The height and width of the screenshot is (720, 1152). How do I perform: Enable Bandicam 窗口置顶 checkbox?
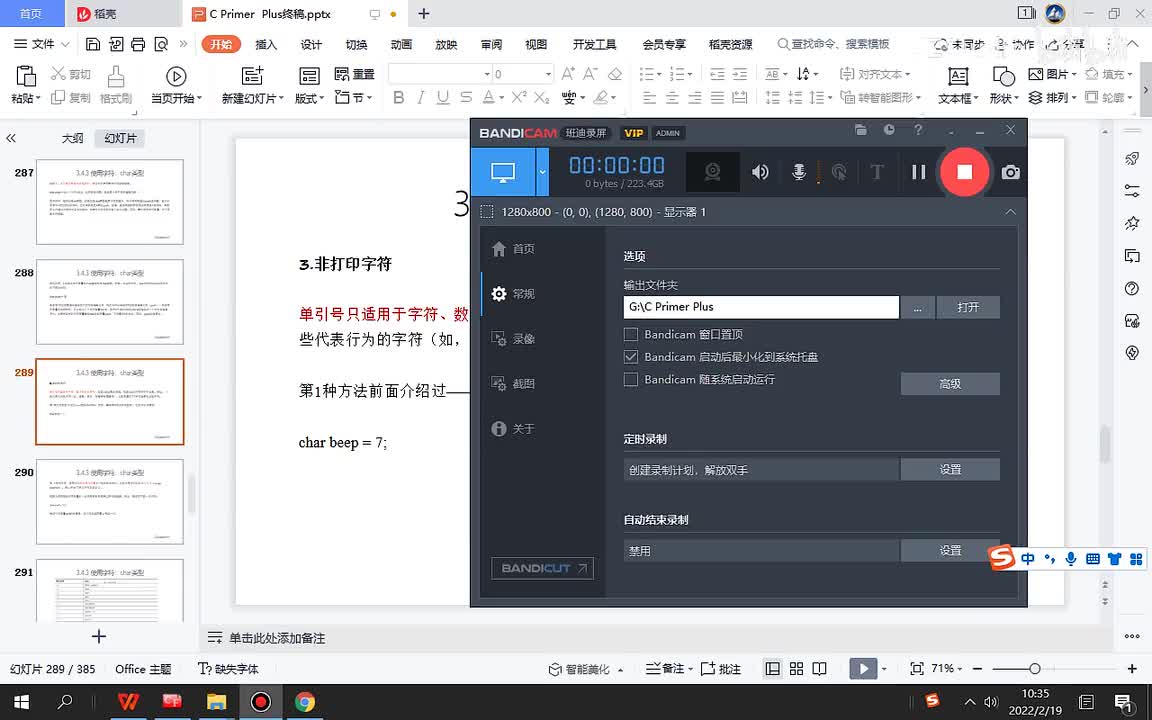pos(630,334)
